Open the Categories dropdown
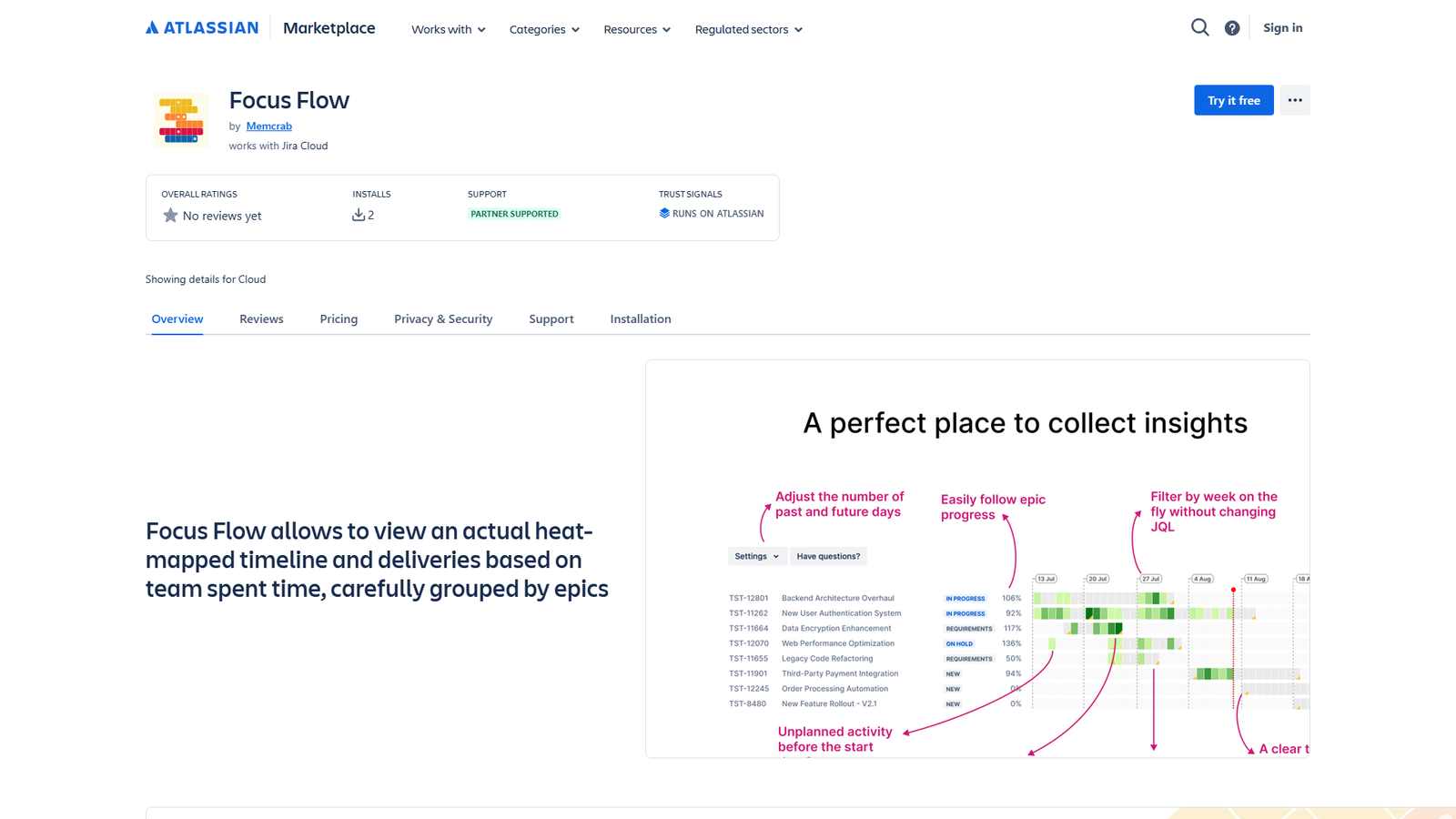Viewport: 1456px width, 819px height. pyautogui.click(x=543, y=29)
